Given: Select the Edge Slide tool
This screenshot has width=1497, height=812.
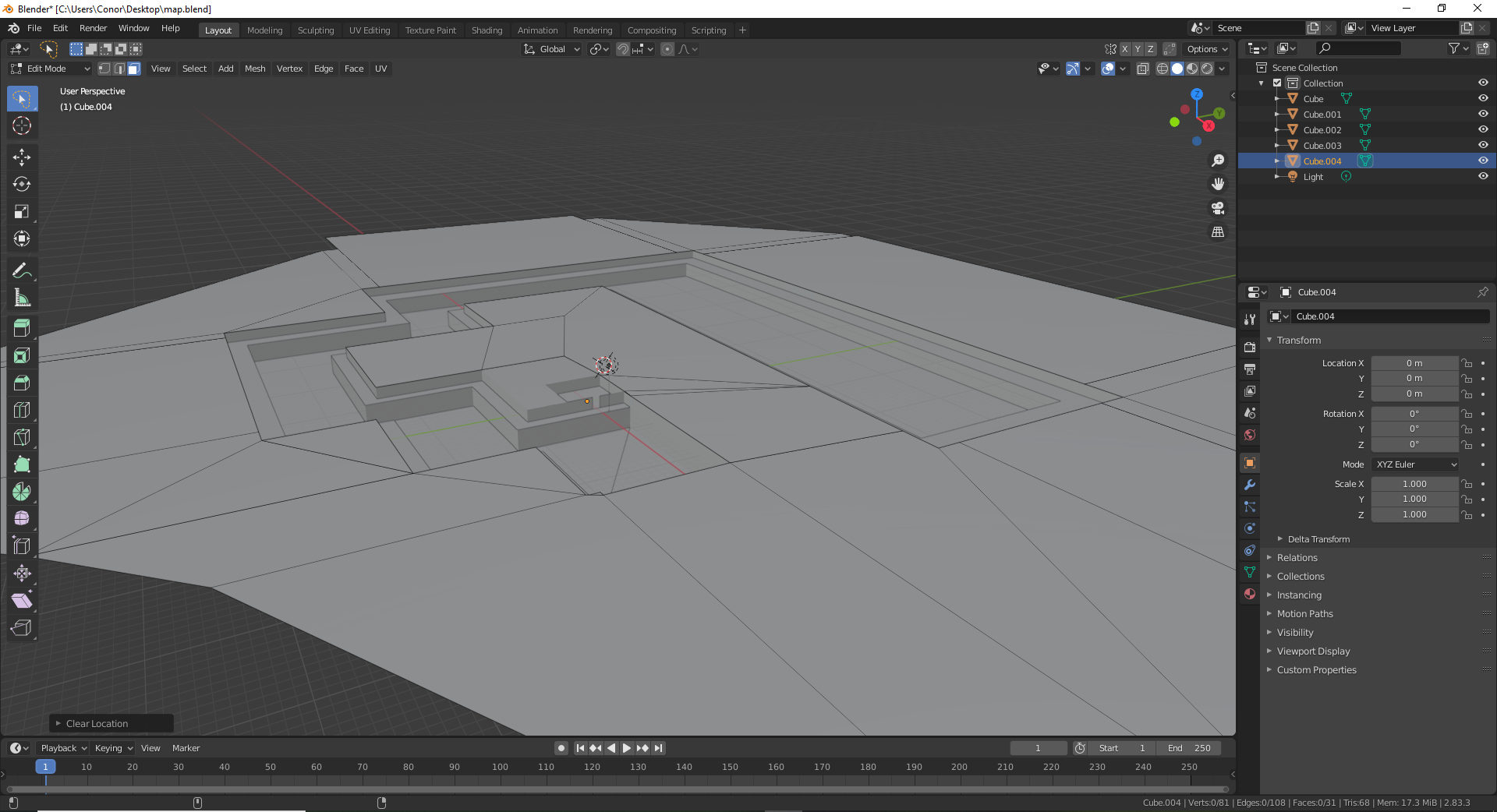Looking at the screenshot, I should coord(22,546).
